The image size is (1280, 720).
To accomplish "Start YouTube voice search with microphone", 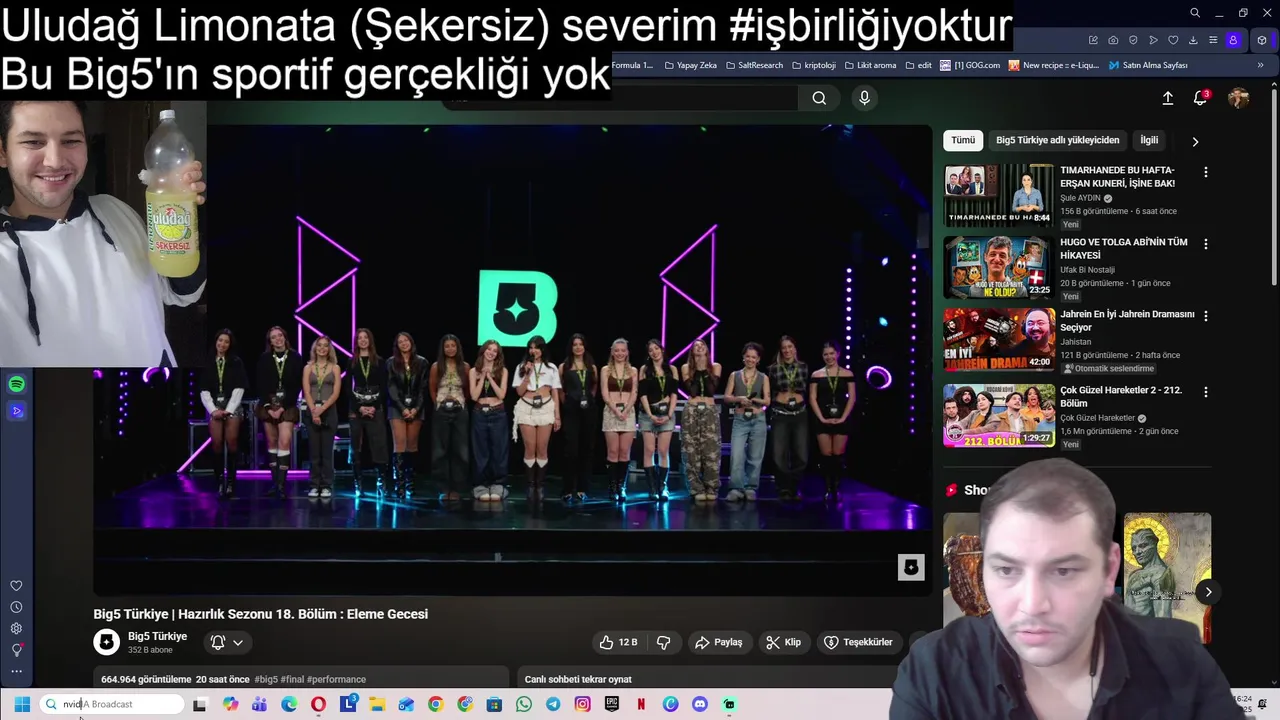I will 865,98.
